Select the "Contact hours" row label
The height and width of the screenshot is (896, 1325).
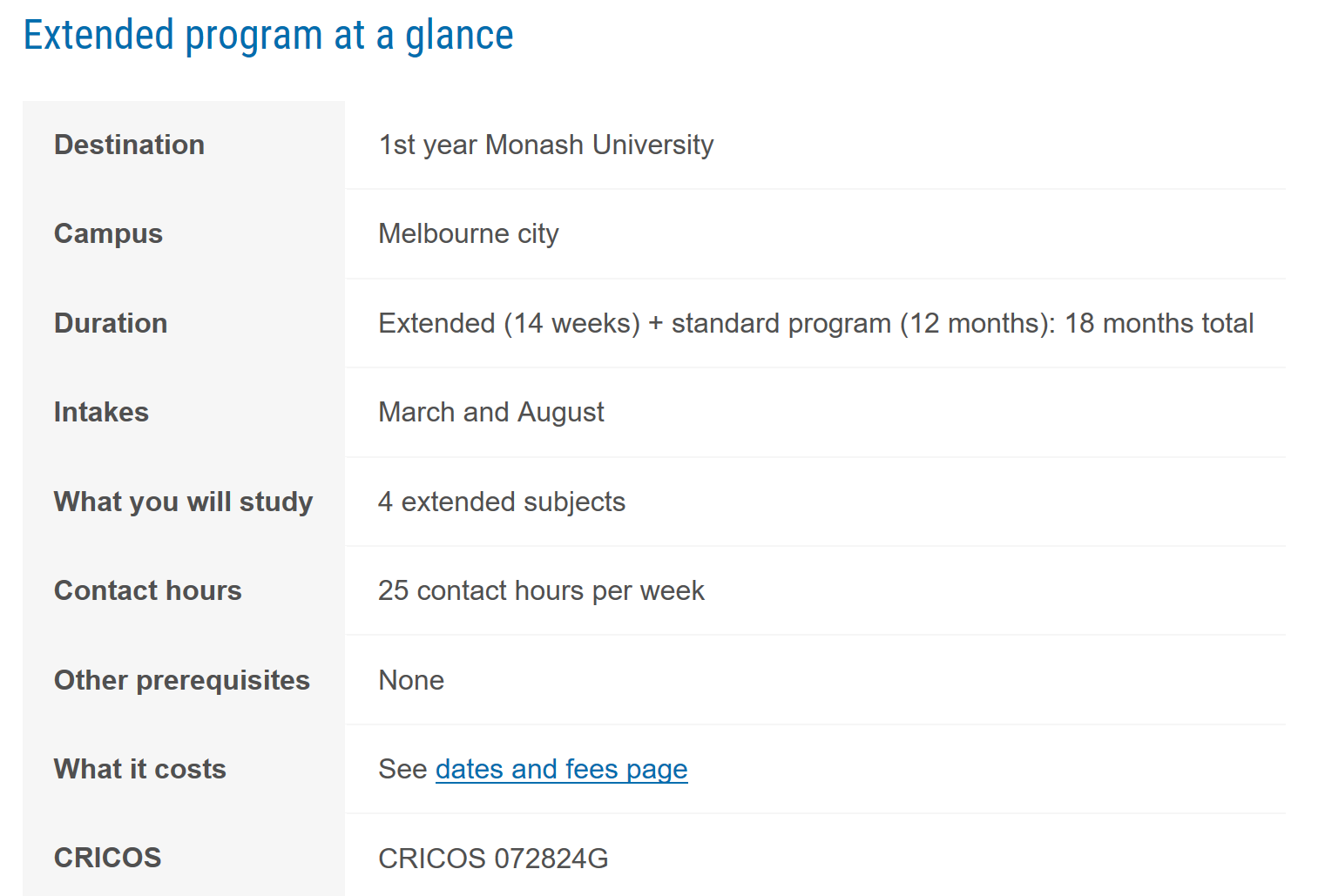coord(147,590)
